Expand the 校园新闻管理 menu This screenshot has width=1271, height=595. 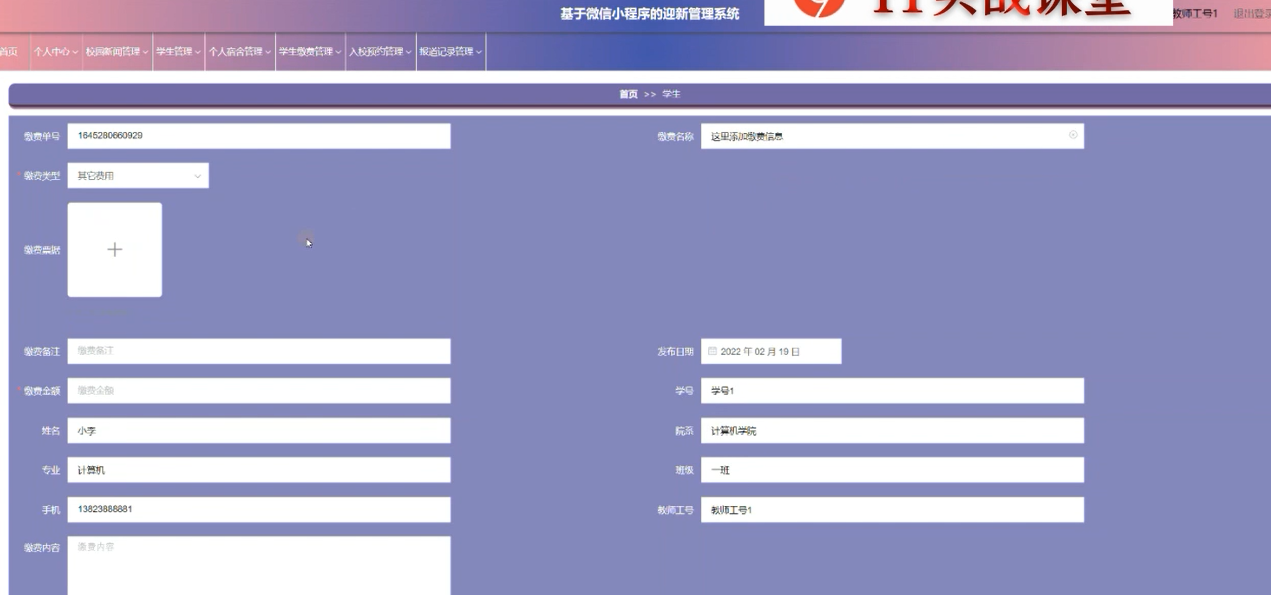(x=117, y=52)
